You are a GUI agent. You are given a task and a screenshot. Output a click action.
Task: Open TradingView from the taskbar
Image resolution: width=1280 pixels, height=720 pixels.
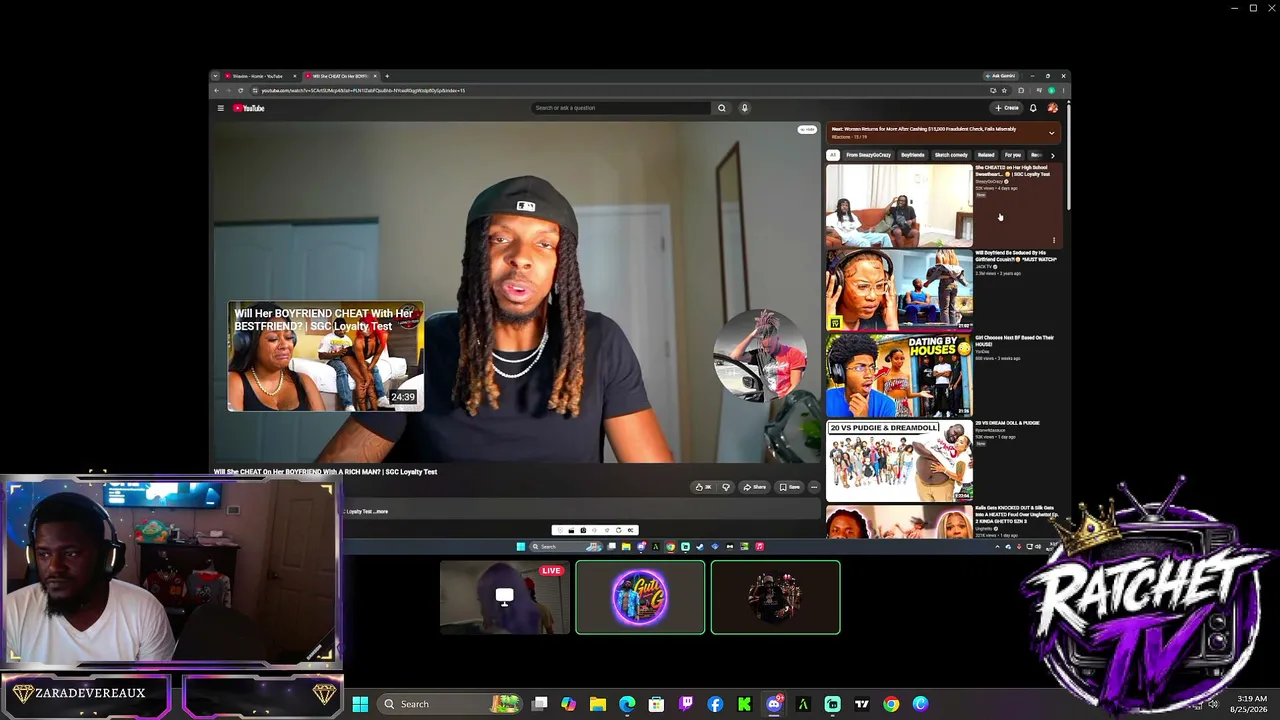[861, 704]
